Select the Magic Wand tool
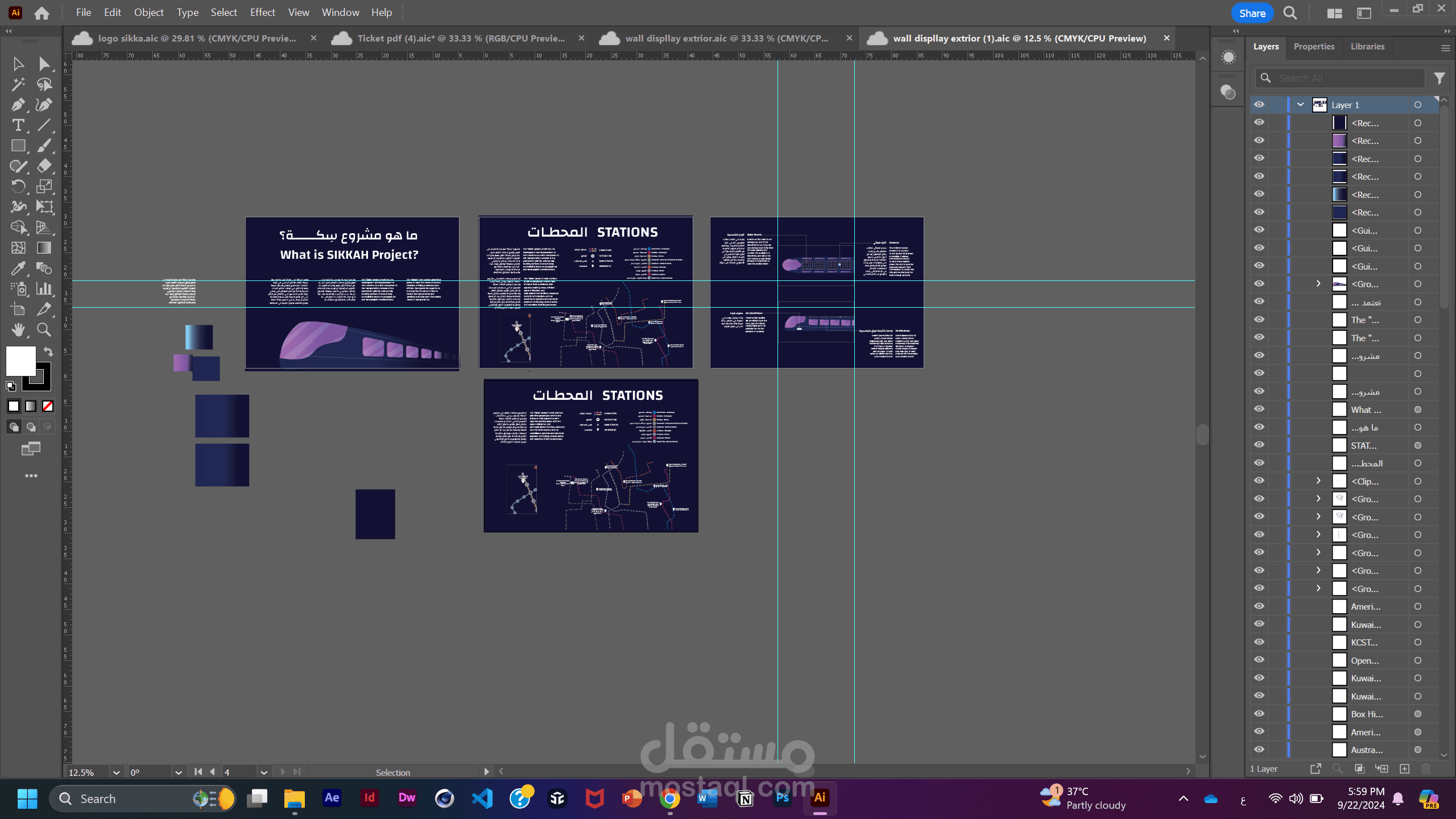The width and height of the screenshot is (1456, 819). pyautogui.click(x=18, y=84)
